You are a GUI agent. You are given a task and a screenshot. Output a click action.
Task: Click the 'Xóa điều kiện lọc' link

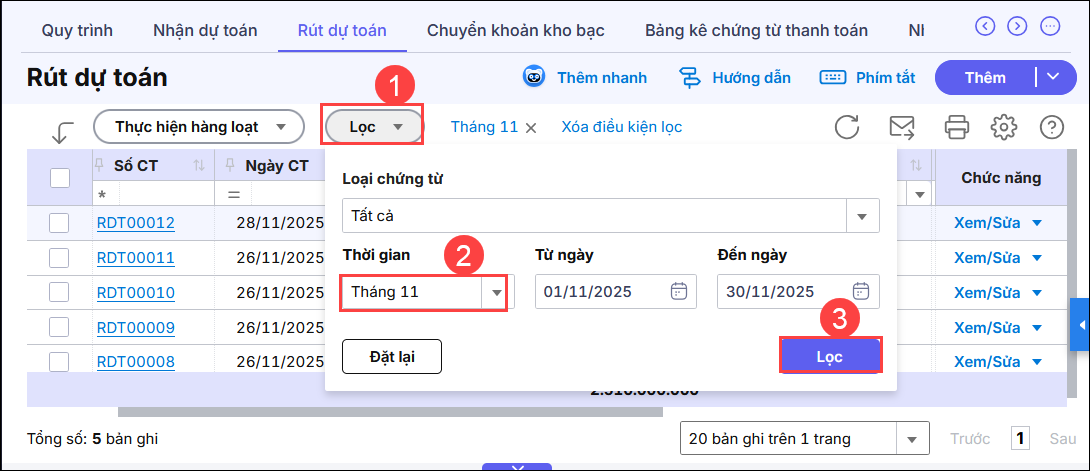621,127
